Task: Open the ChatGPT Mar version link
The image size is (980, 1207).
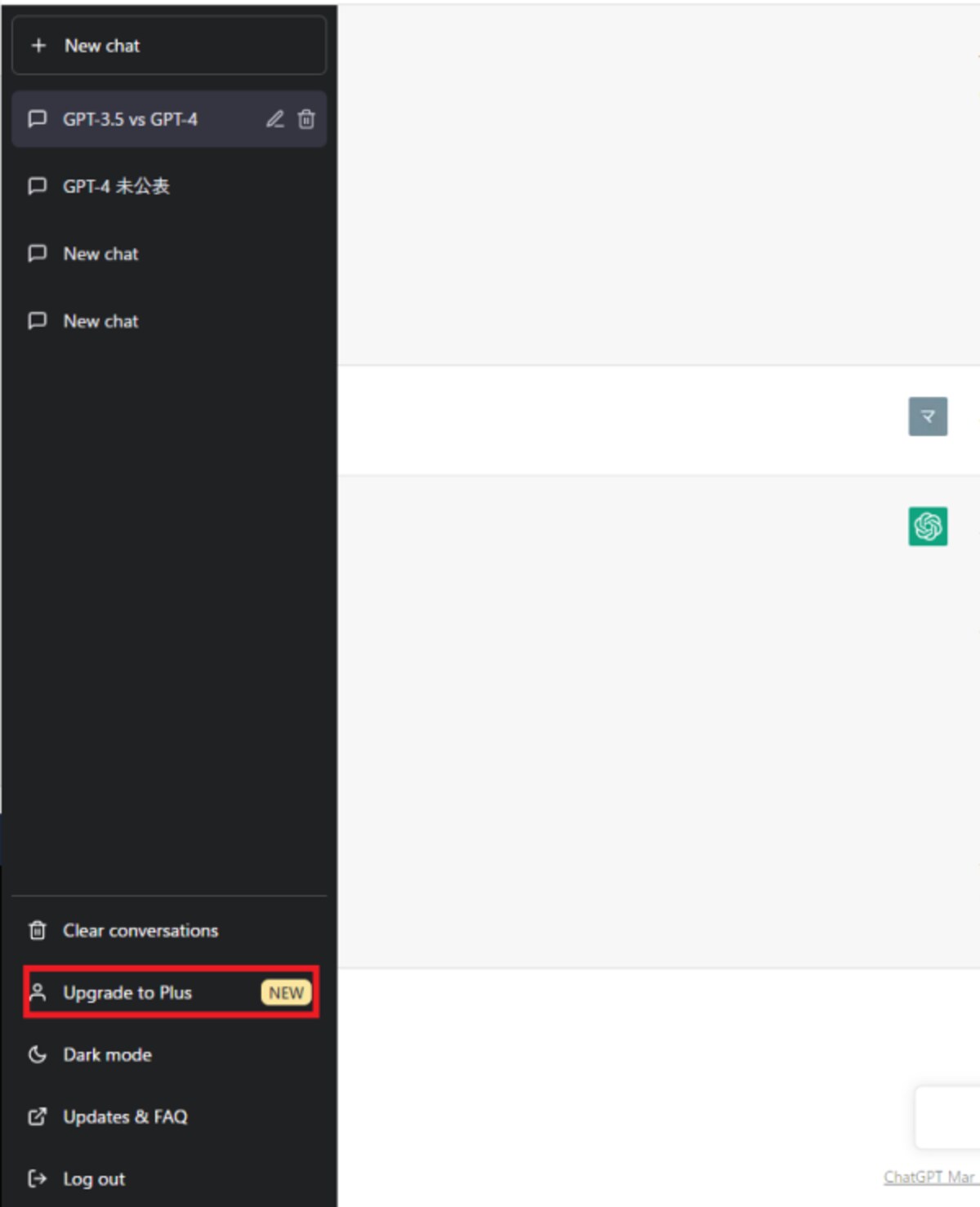Action: (931, 1177)
